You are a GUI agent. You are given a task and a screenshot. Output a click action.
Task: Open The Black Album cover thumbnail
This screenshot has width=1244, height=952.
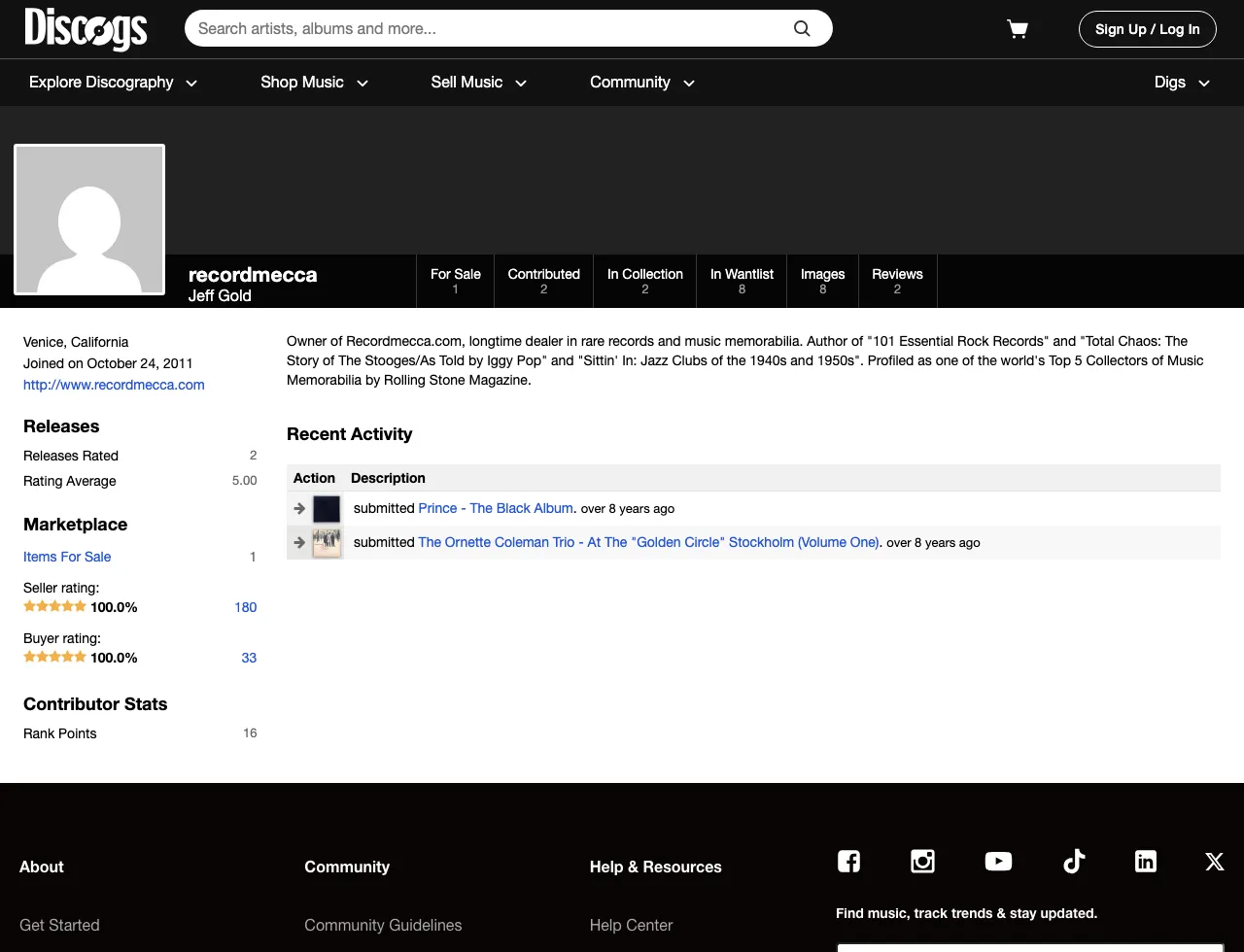point(327,508)
